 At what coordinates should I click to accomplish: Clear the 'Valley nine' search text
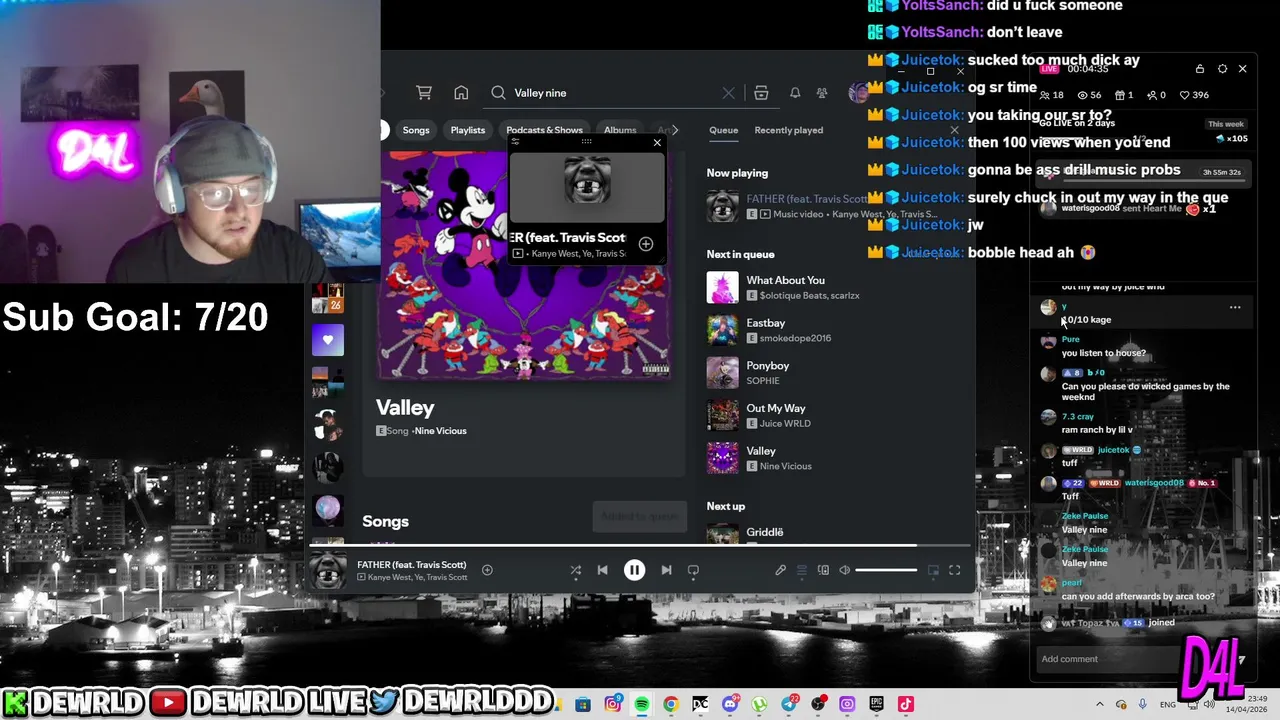[x=728, y=93]
